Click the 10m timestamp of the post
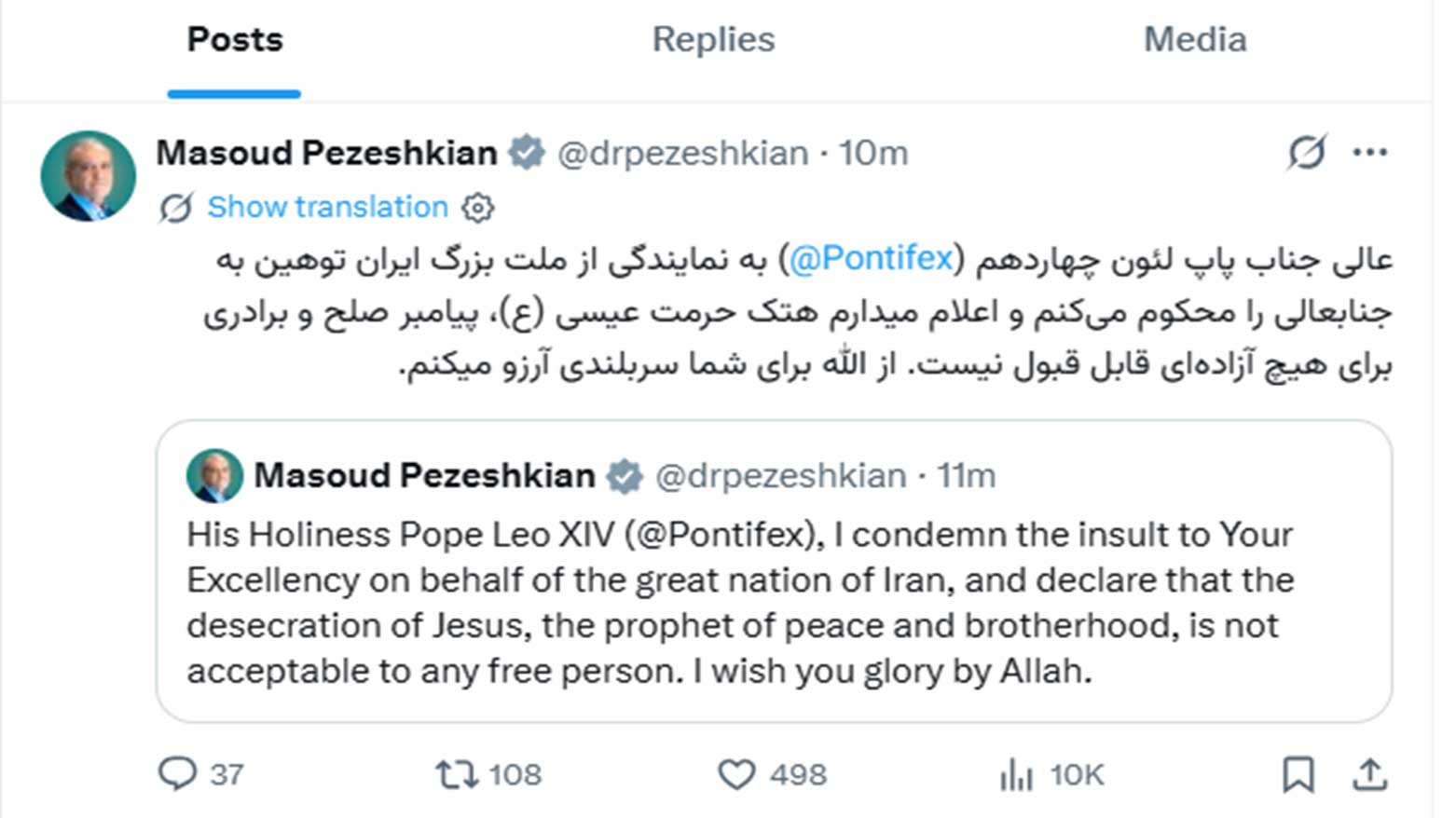This screenshot has width=1456, height=818. pyautogui.click(x=873, y=153)
